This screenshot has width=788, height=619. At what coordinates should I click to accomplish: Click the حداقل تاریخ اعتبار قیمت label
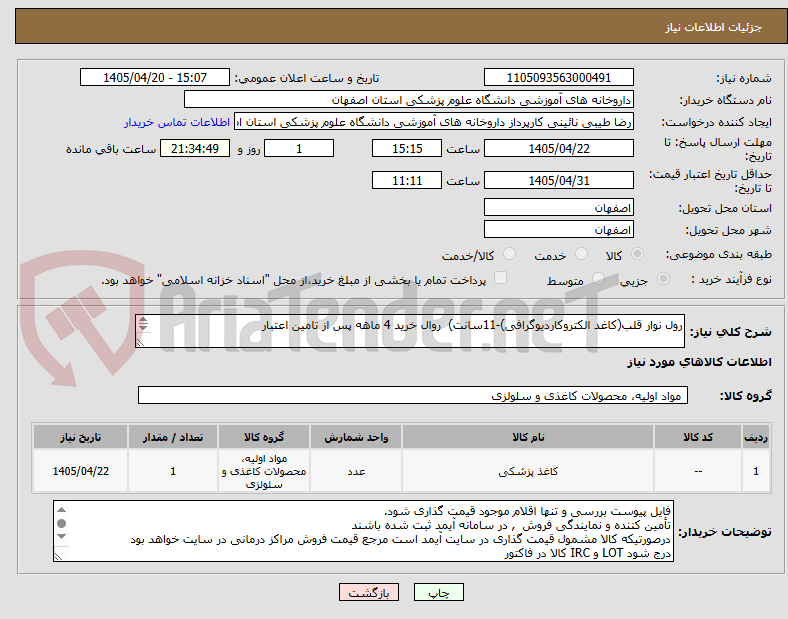click(710, 181)
